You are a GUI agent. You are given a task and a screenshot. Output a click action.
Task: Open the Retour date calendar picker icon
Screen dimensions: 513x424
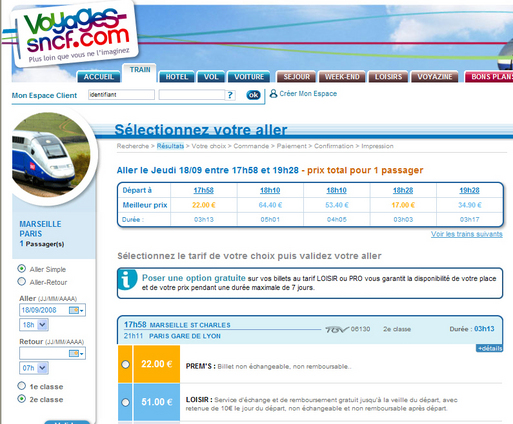point(76,353)
